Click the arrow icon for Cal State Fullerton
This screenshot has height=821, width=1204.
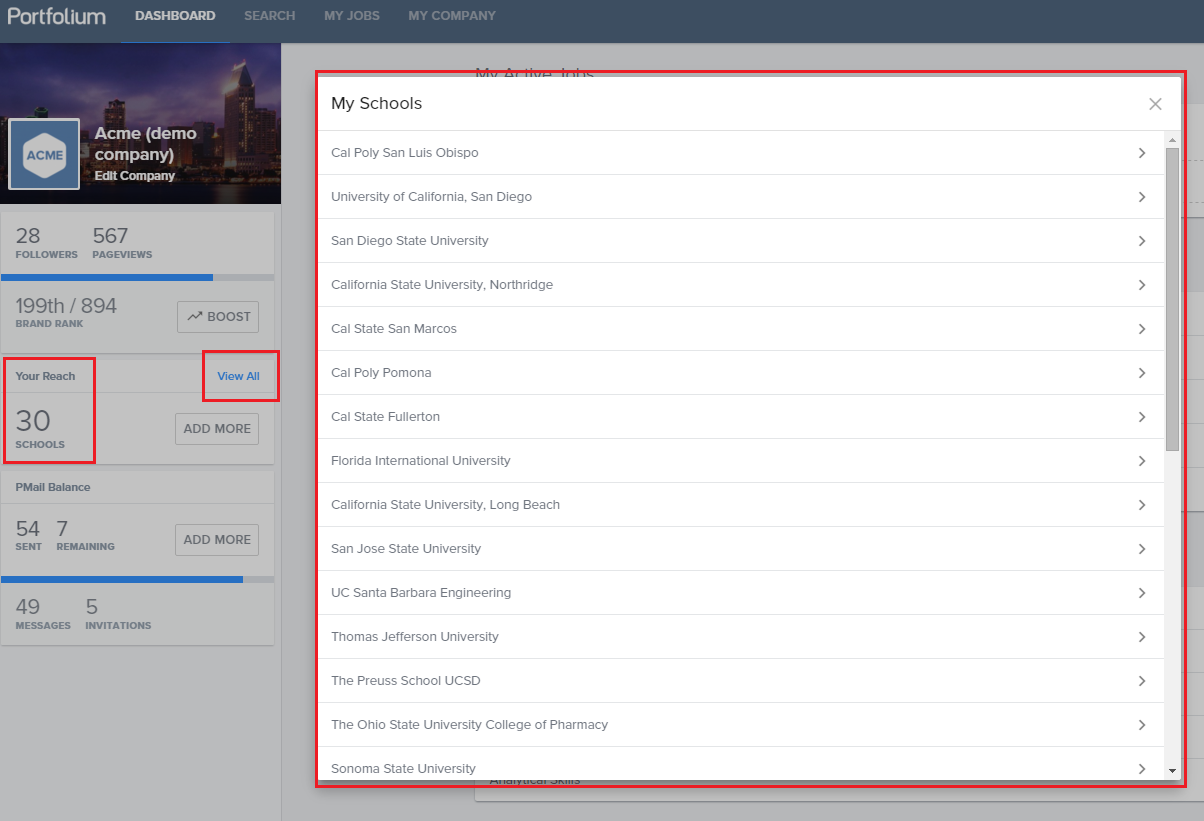click(1142, 417)
